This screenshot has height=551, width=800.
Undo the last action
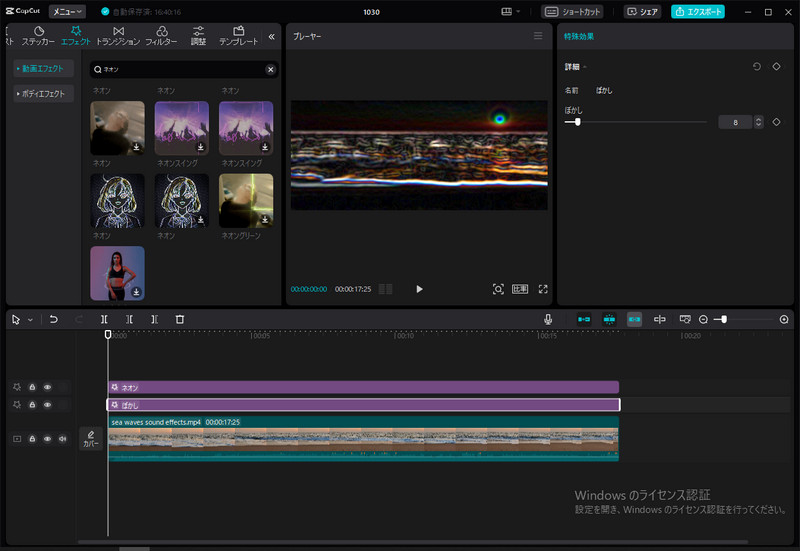click(x=54, y=319)
